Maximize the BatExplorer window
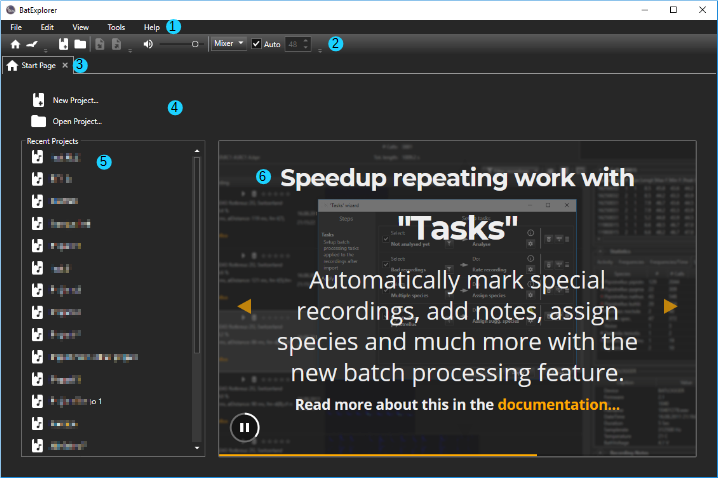The image size is (718, 478). tap(673, 10)
